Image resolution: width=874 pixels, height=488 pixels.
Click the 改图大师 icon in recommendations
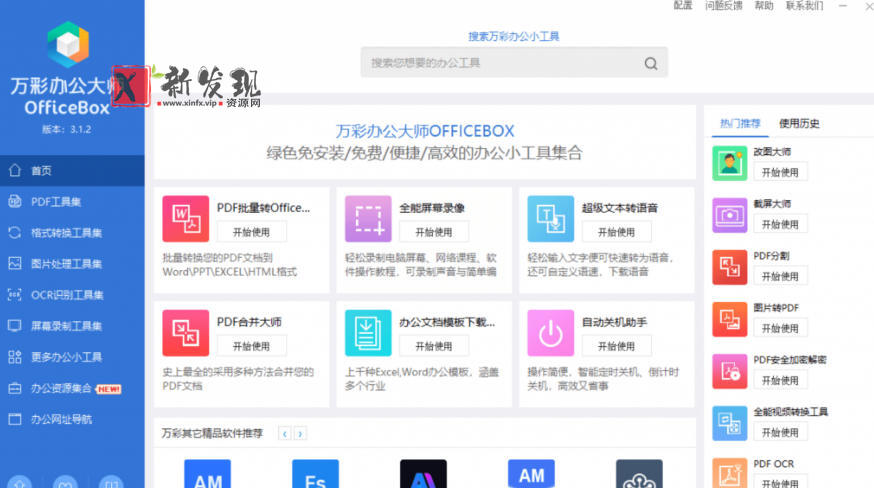point(730,163)
